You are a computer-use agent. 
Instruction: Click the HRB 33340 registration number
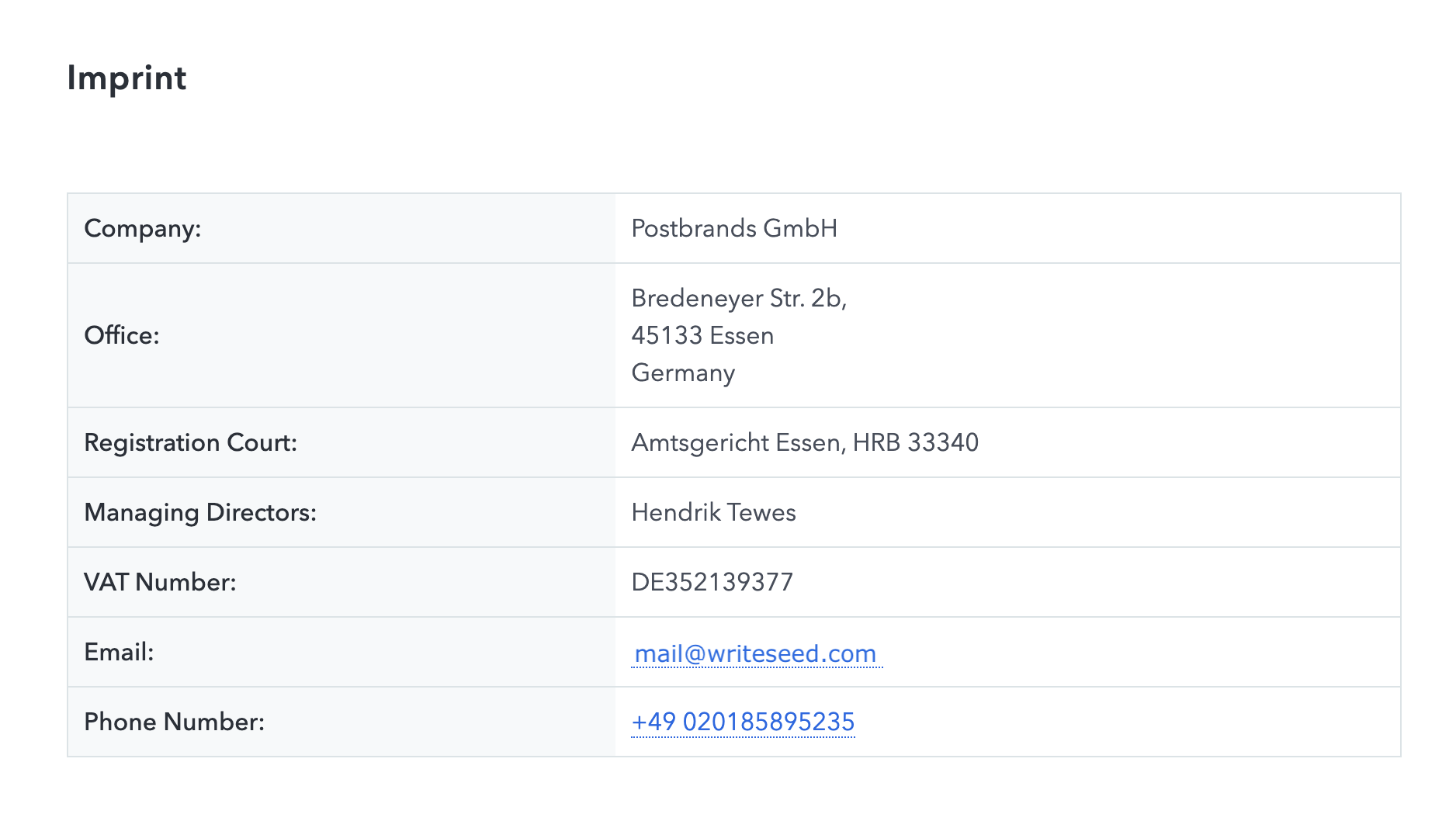point(915,443)
